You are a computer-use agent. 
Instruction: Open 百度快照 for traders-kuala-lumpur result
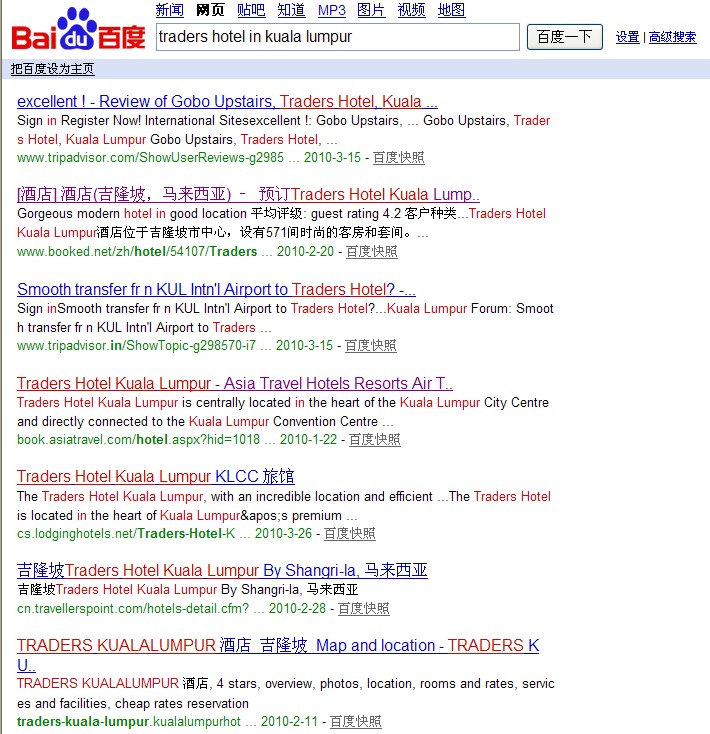click(356, 721)
